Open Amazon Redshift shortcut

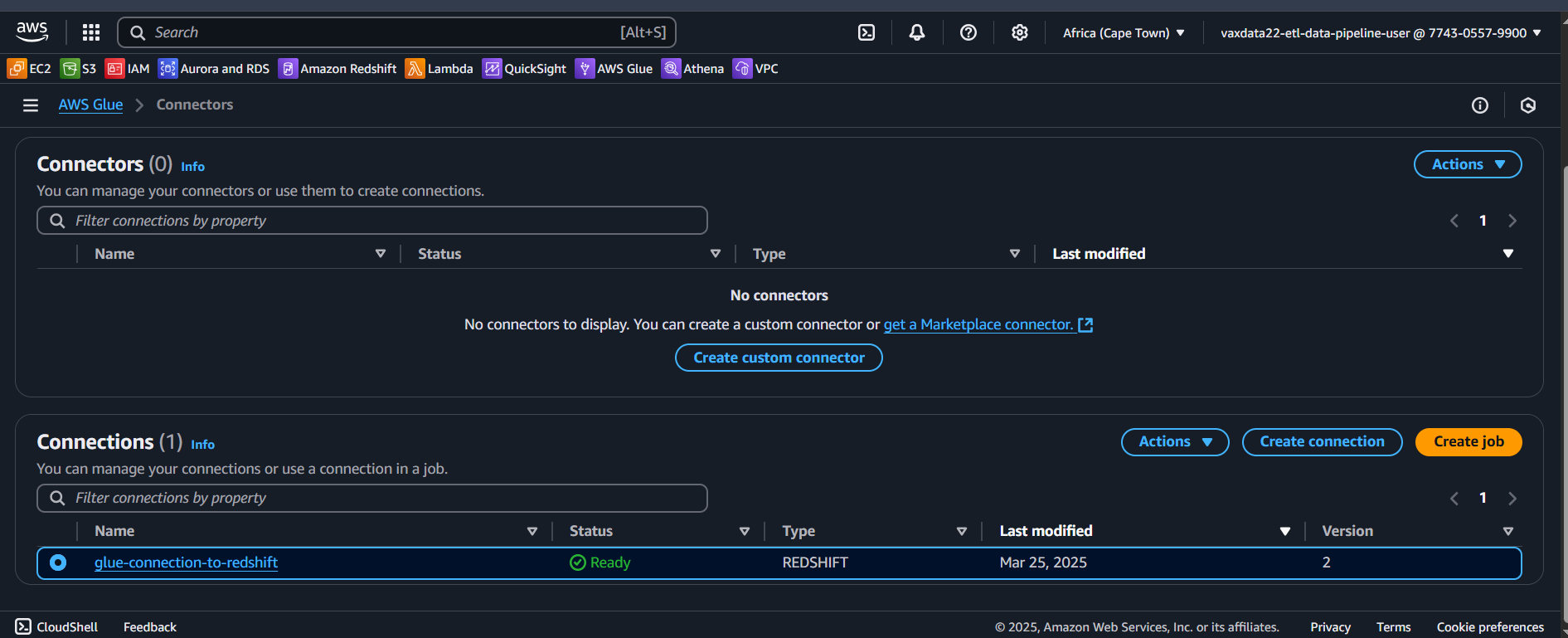tap(337, 68)
